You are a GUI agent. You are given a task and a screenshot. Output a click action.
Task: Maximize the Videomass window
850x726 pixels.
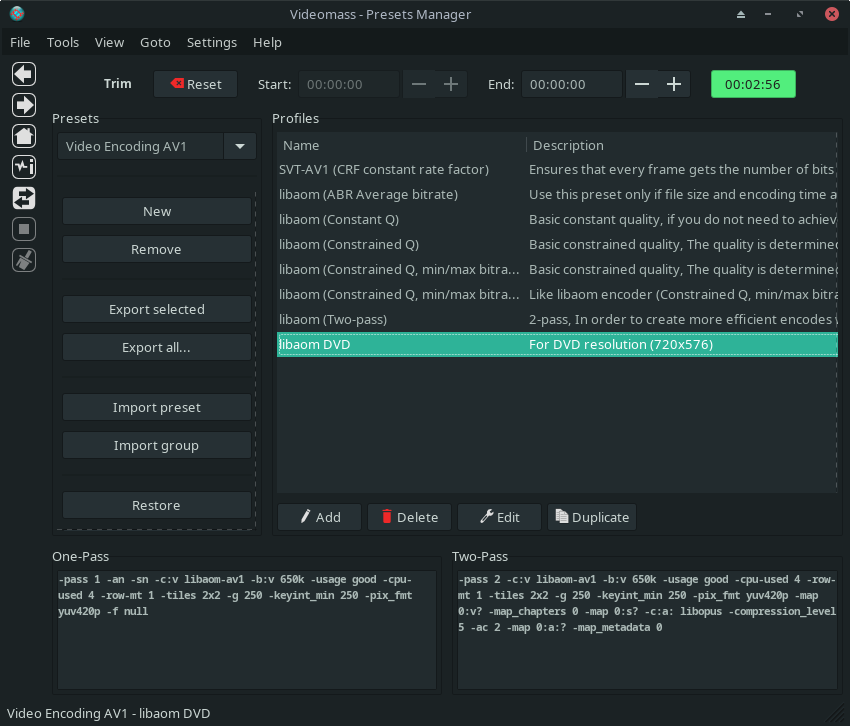click(800, 15)
